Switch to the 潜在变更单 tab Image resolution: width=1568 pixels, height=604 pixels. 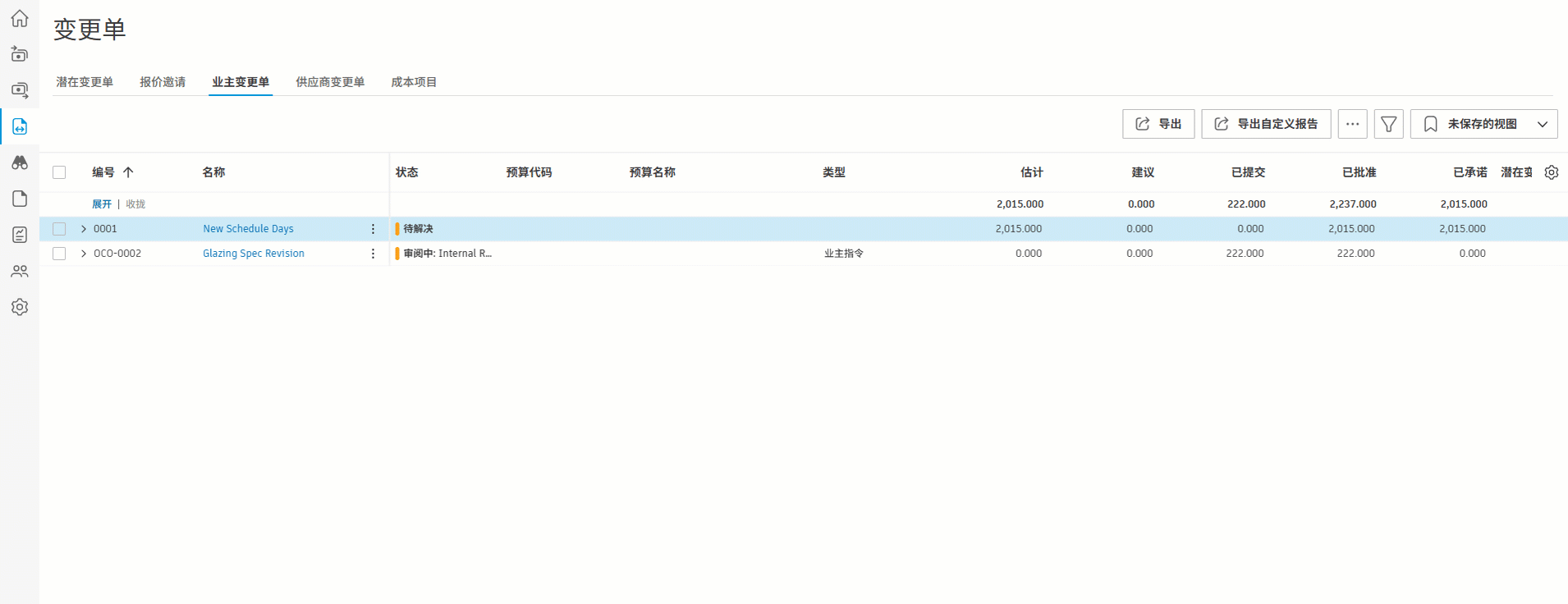pos(85,82)
